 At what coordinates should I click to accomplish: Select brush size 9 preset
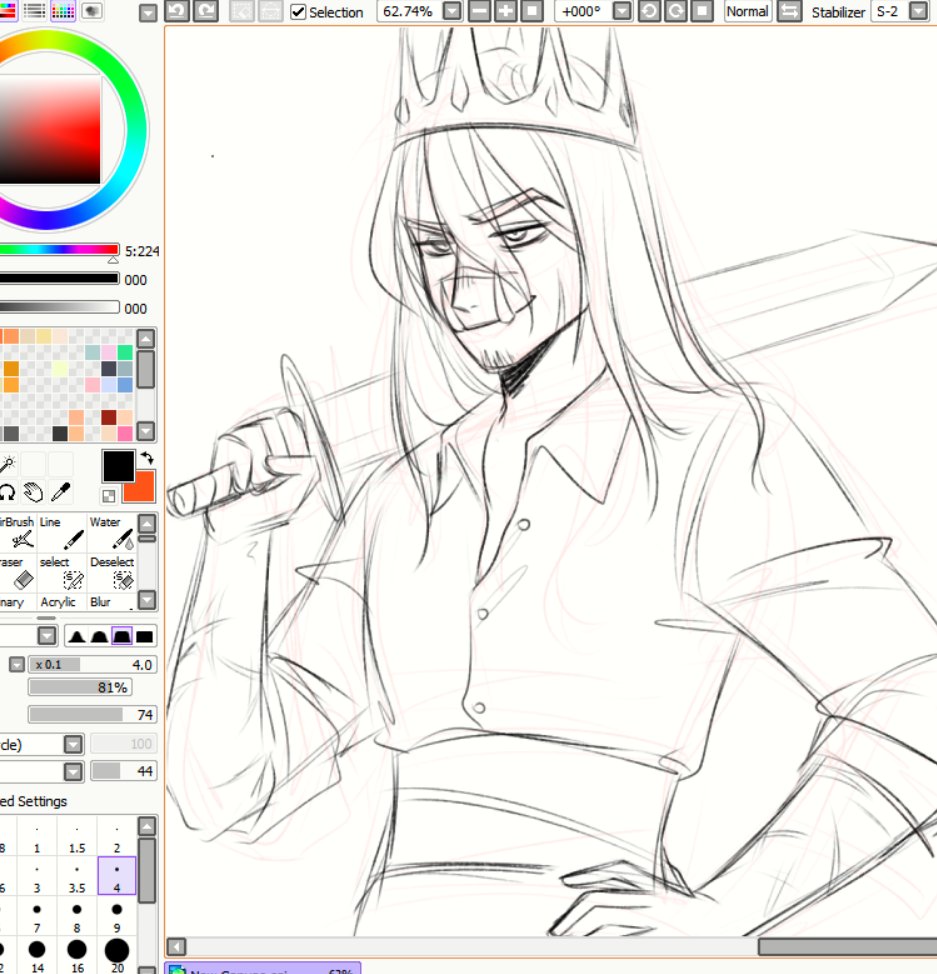[x=117, y=916]
